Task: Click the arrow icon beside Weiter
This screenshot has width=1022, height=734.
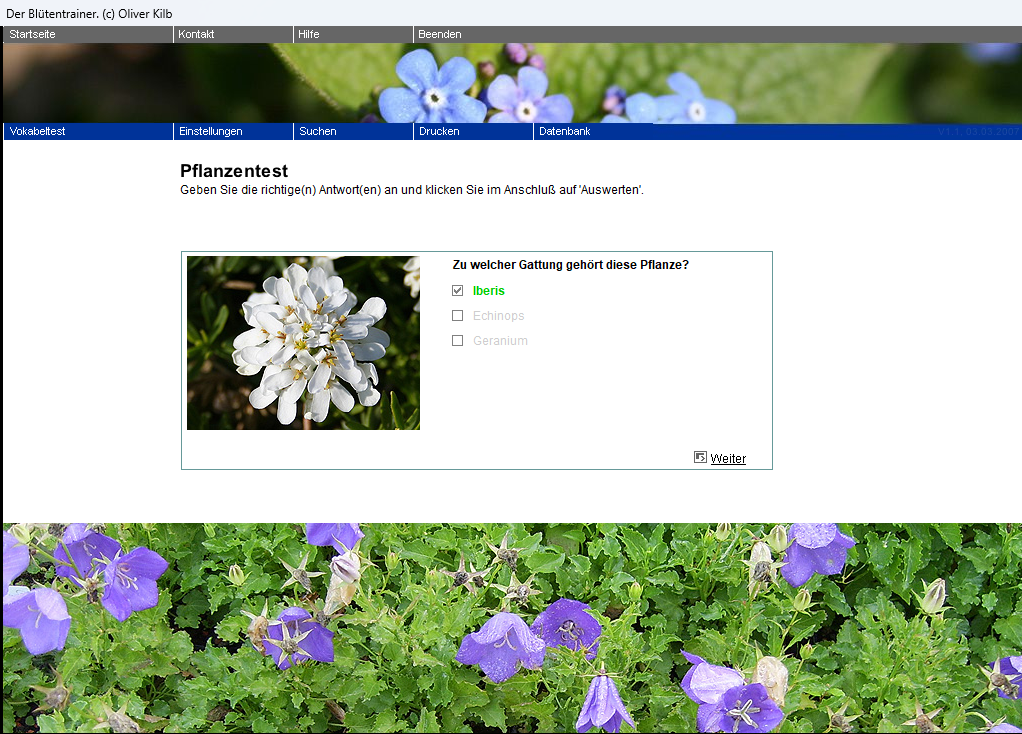Action: 700,457
